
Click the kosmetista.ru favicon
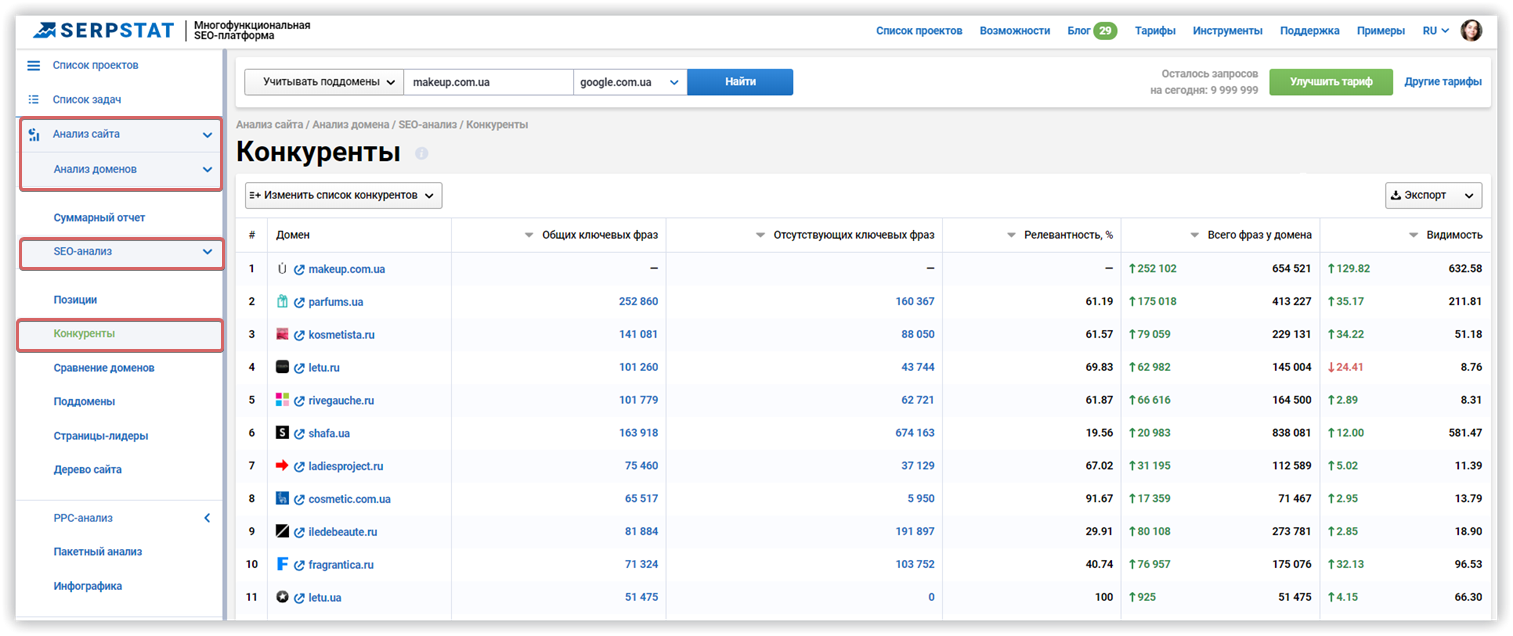click(282, 334)
